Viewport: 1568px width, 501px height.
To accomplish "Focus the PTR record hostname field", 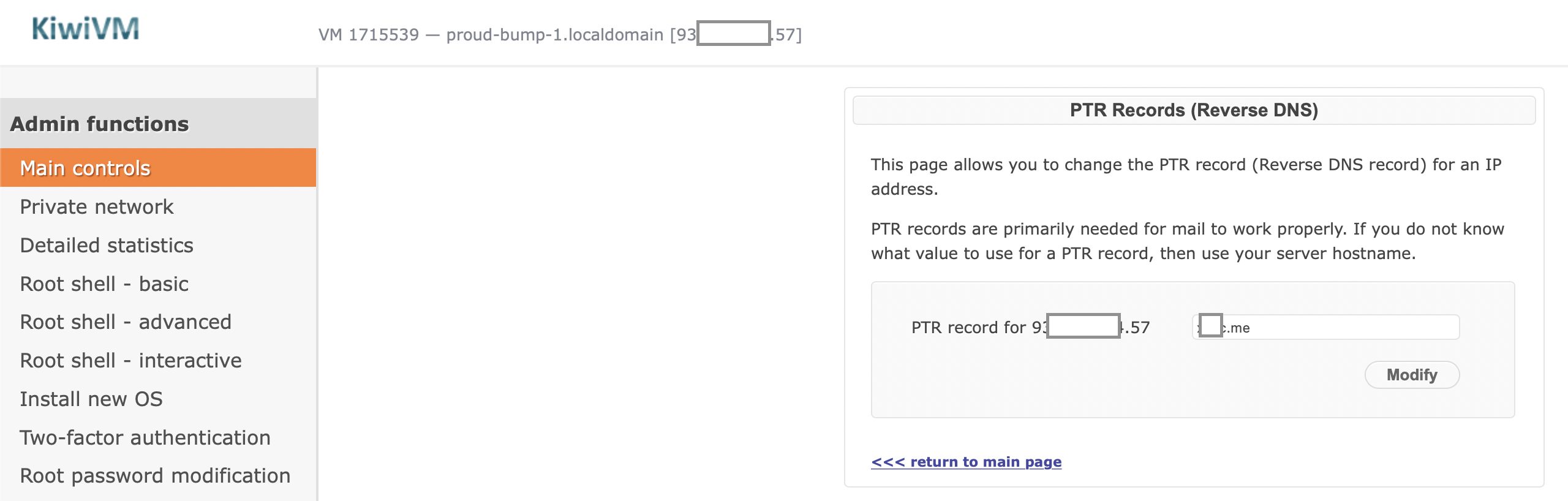I will point(1325,327).
